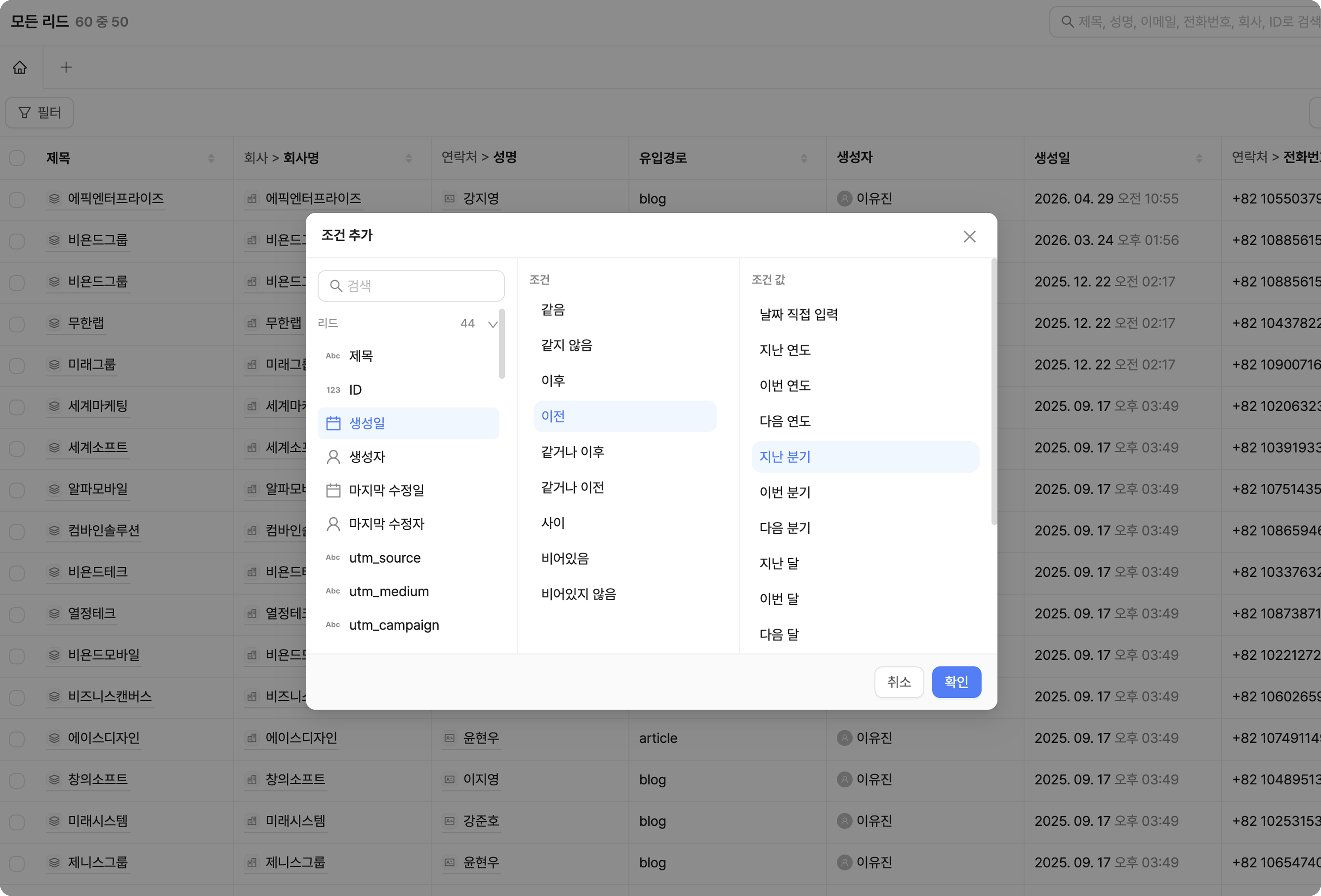Check the 알파모바일 row checkbox
The image size is (1321, 896).
(17, 490)
